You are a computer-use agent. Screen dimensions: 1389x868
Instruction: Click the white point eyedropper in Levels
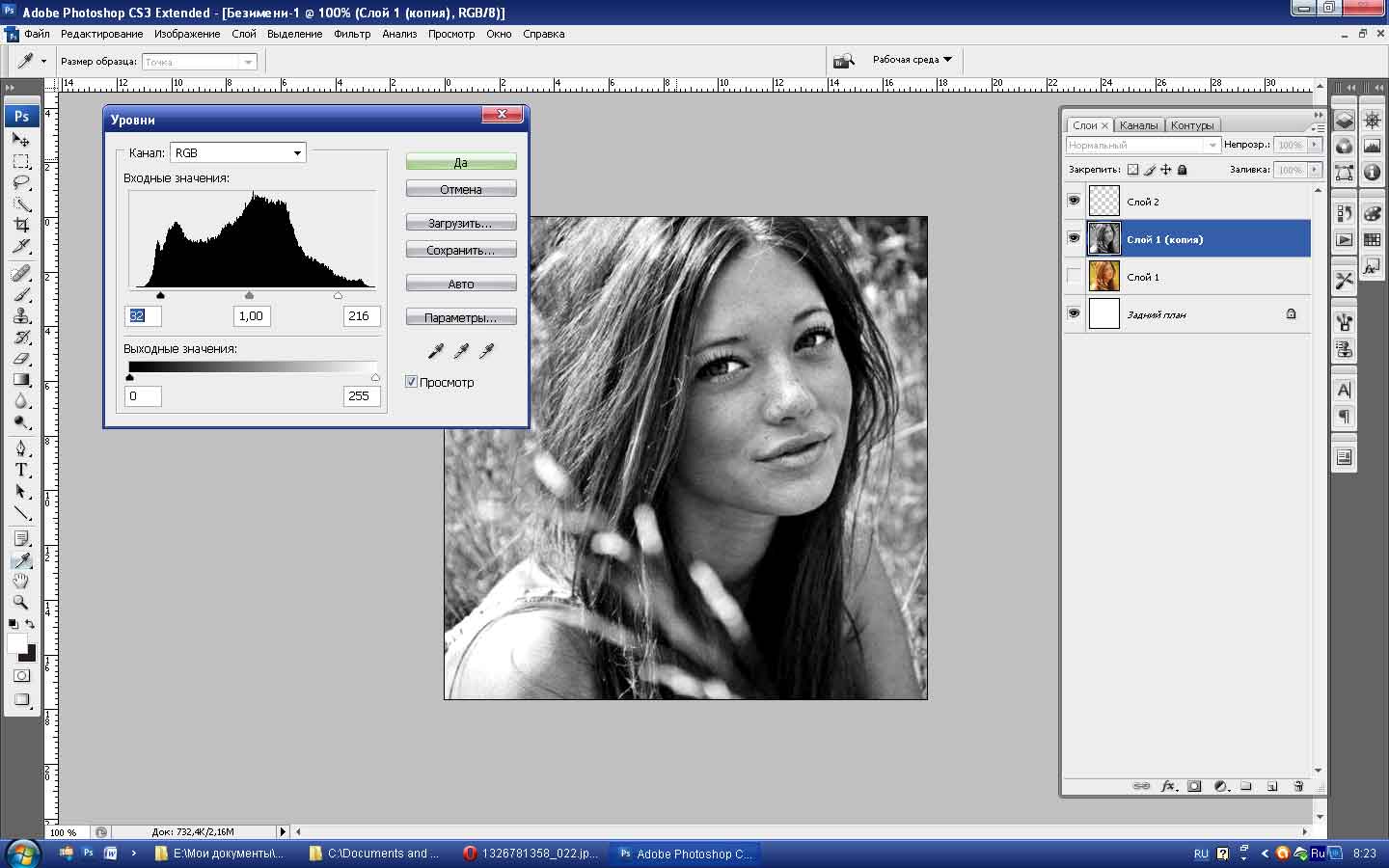pyautogui.click(x=486, y=351)
